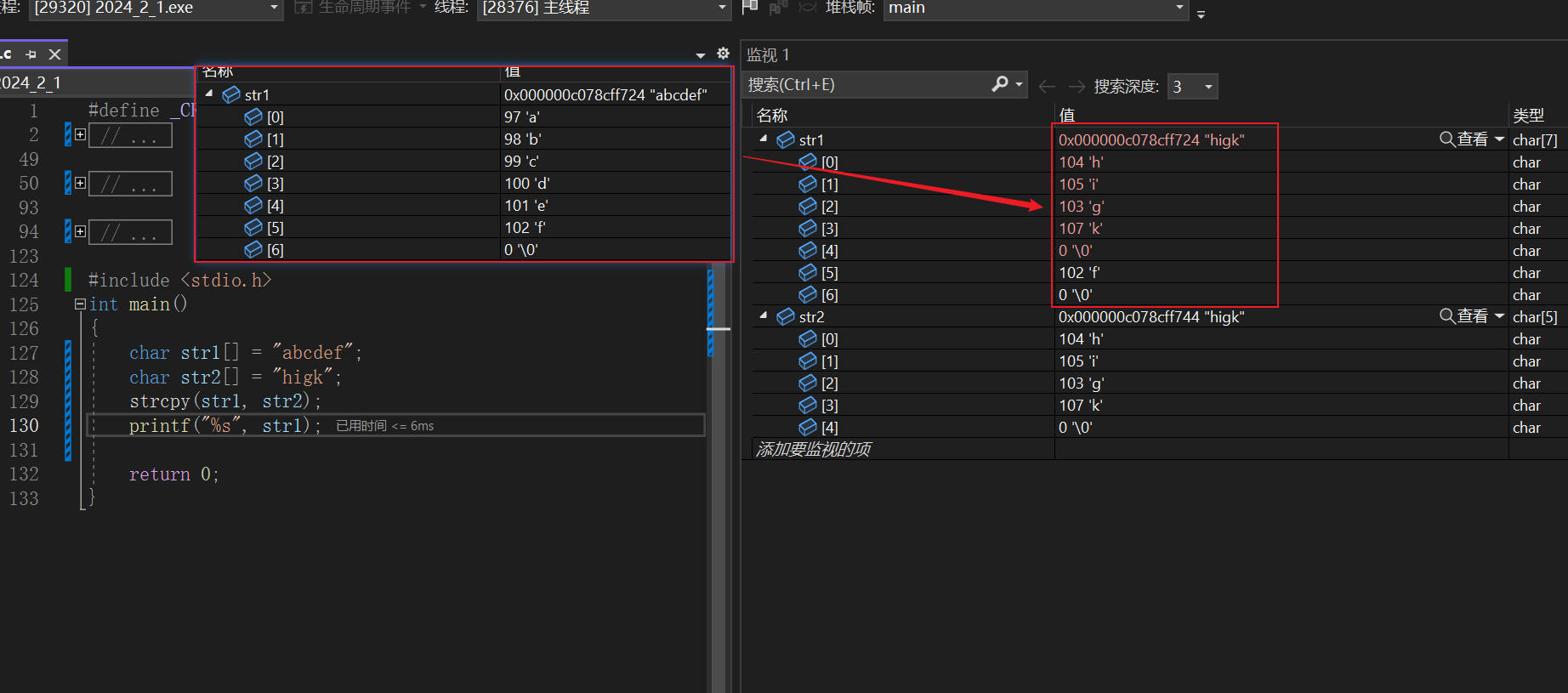
Task: Select the str1 [6] row in watch window
Action: [x=1160, y=294]
